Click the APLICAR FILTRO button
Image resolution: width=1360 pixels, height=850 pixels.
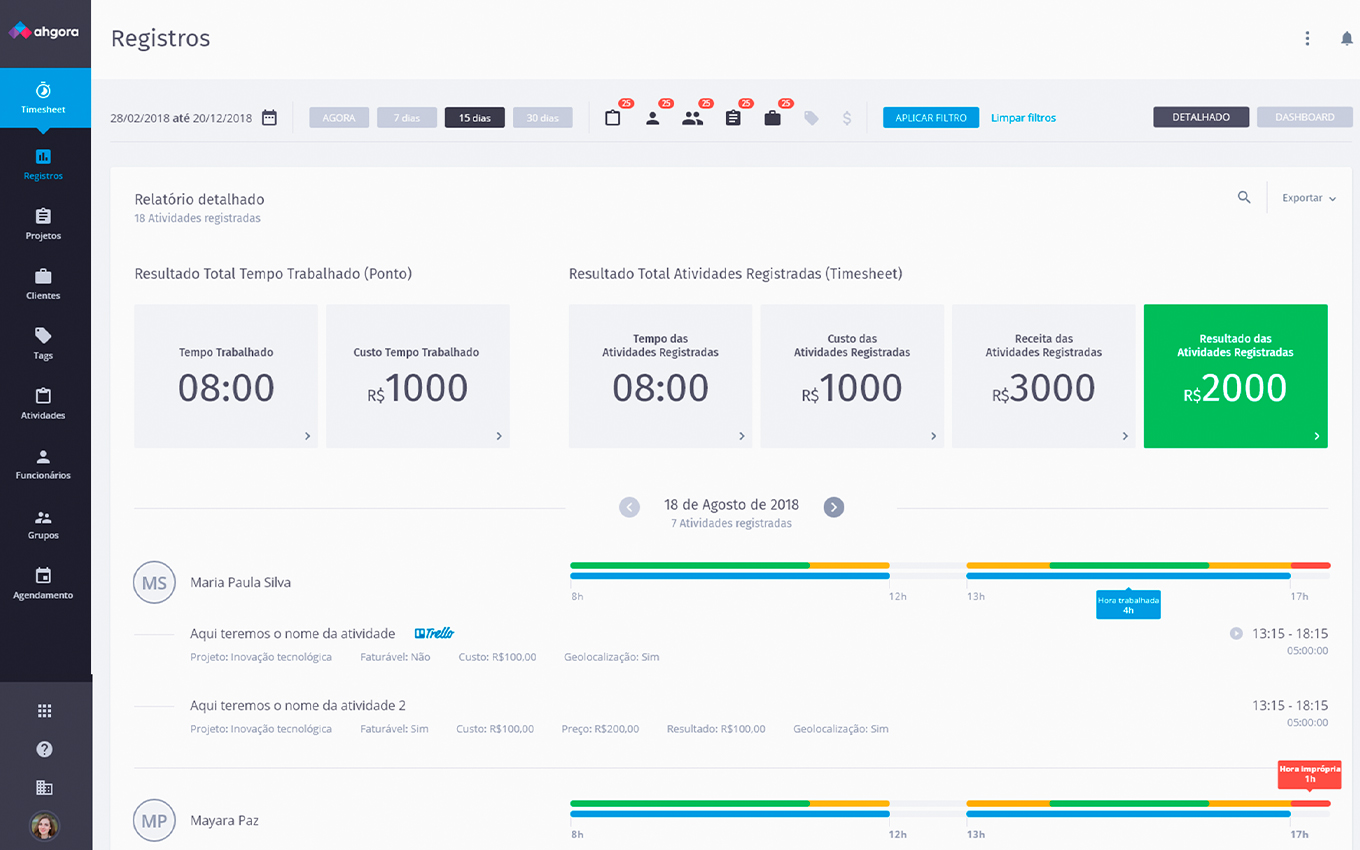930,118
